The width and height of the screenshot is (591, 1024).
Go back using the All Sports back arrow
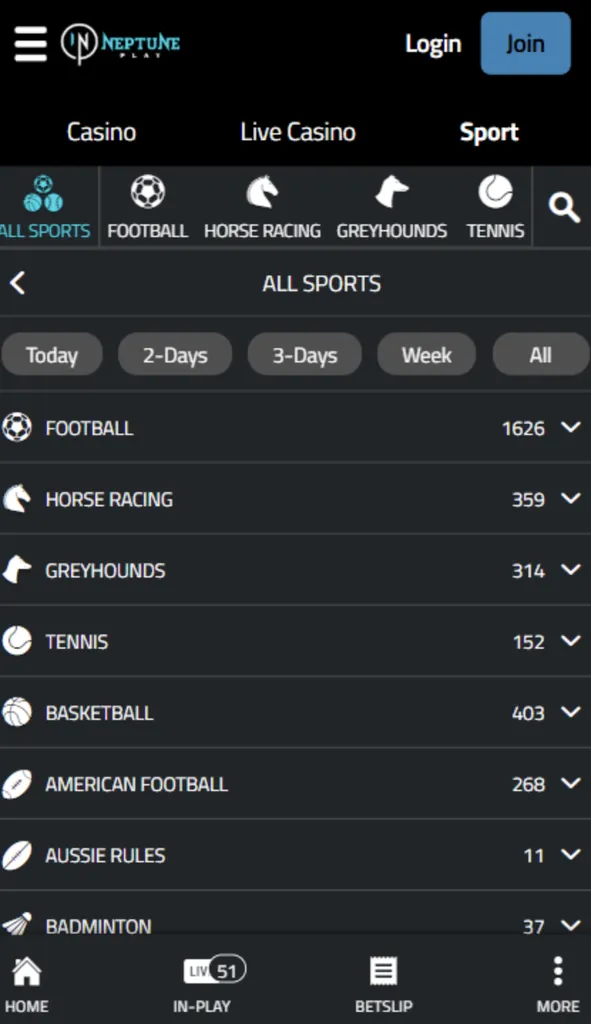click(x=17, y=283)
